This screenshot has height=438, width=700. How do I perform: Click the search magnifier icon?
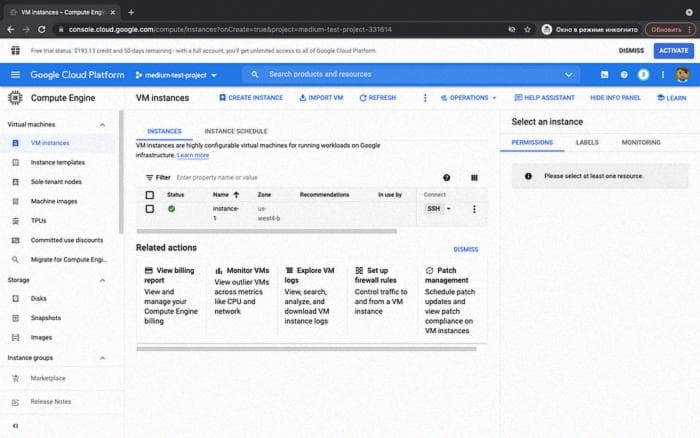point(254,75)
